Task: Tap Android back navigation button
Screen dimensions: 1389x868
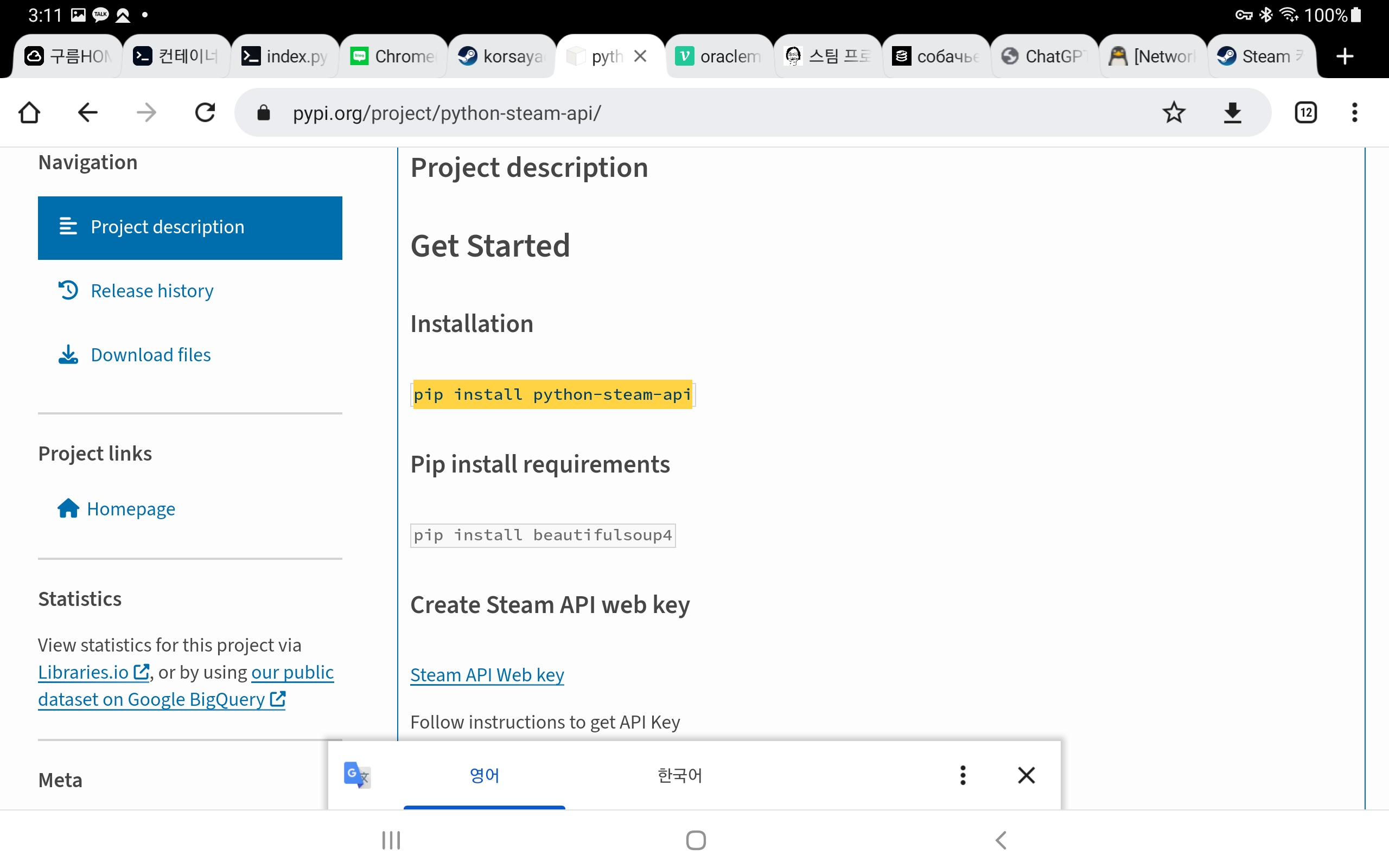Action: point(1001,840)
